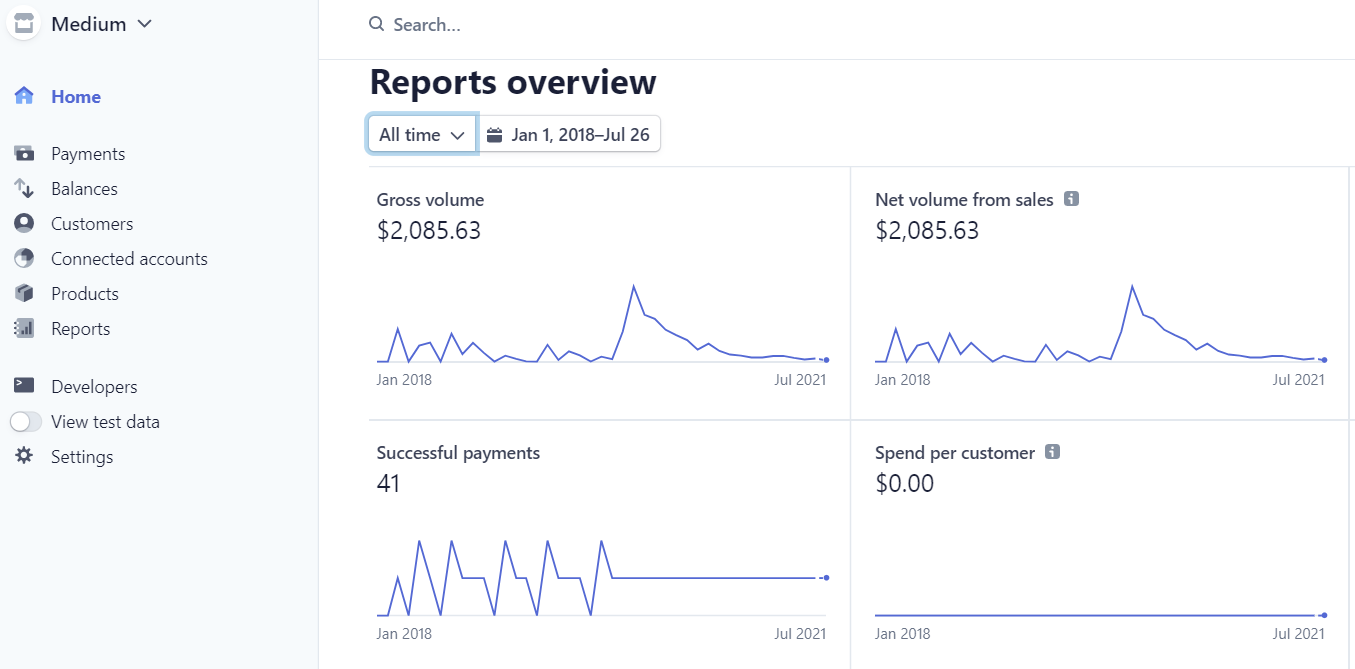Click the Customers person icon

pyautogui.click(x=24, y=224)
